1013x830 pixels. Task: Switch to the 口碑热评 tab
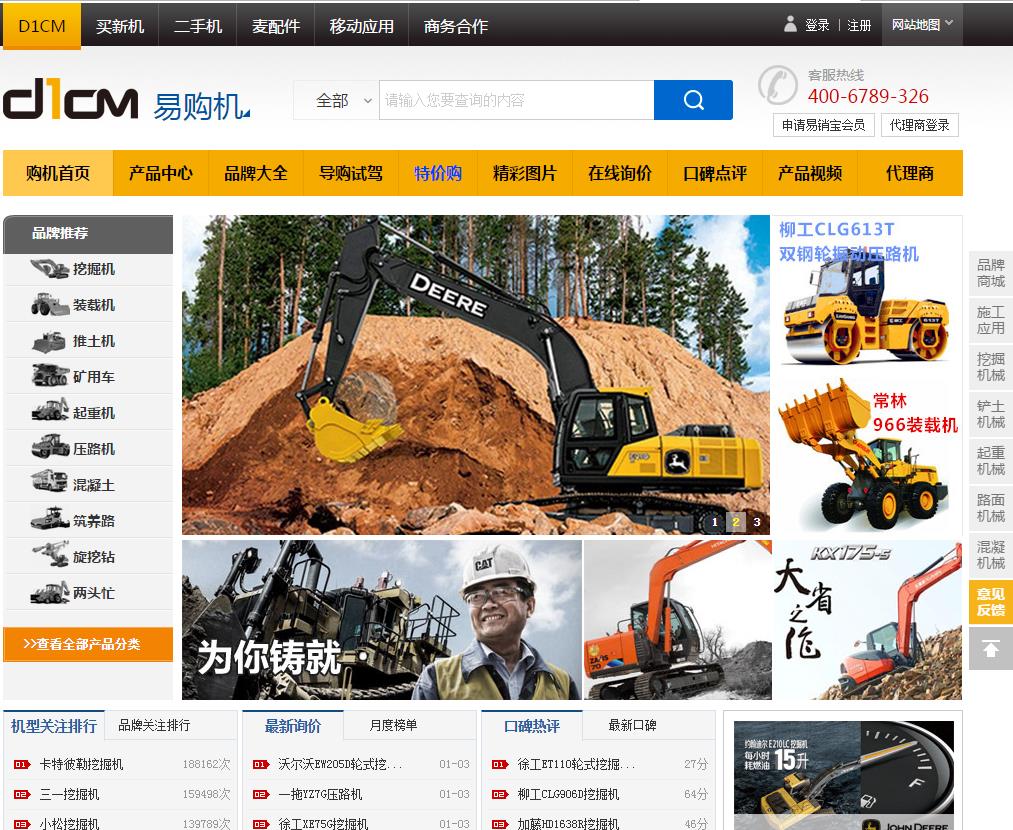[x=532, y=725]
